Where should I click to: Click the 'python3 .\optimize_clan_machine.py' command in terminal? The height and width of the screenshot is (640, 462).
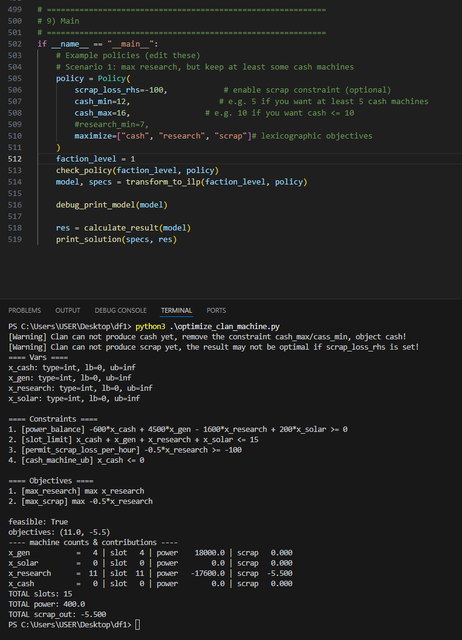click(207, 327)
